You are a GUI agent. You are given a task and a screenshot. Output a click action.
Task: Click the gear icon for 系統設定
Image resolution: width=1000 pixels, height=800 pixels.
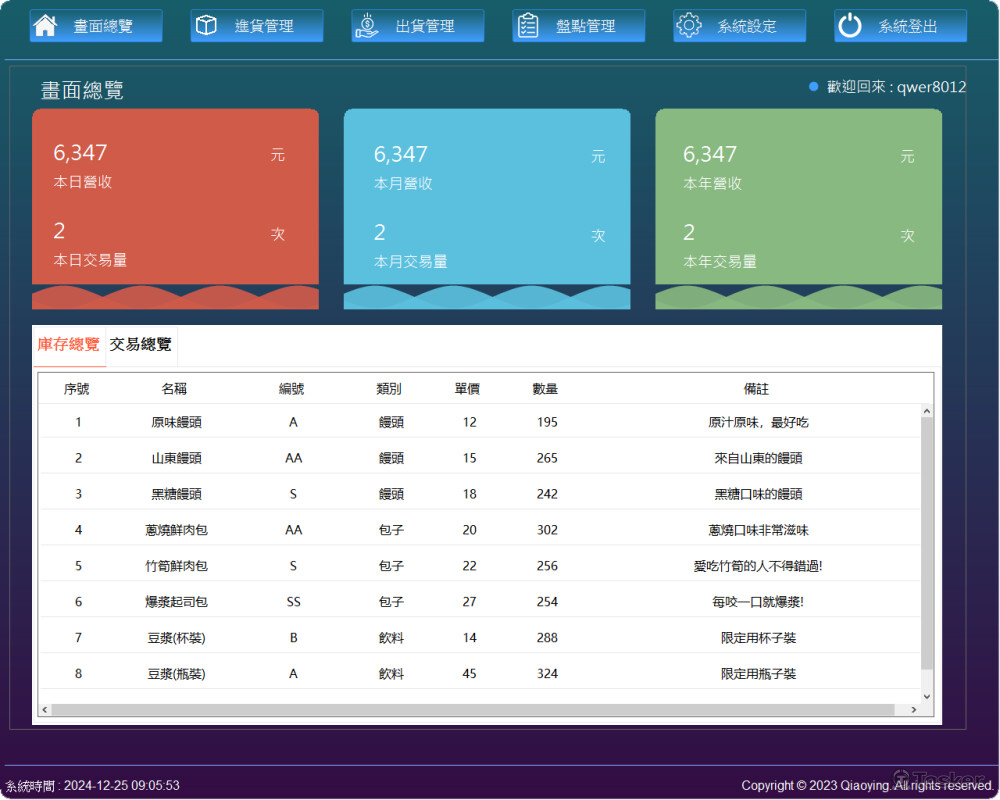(689, 26)
